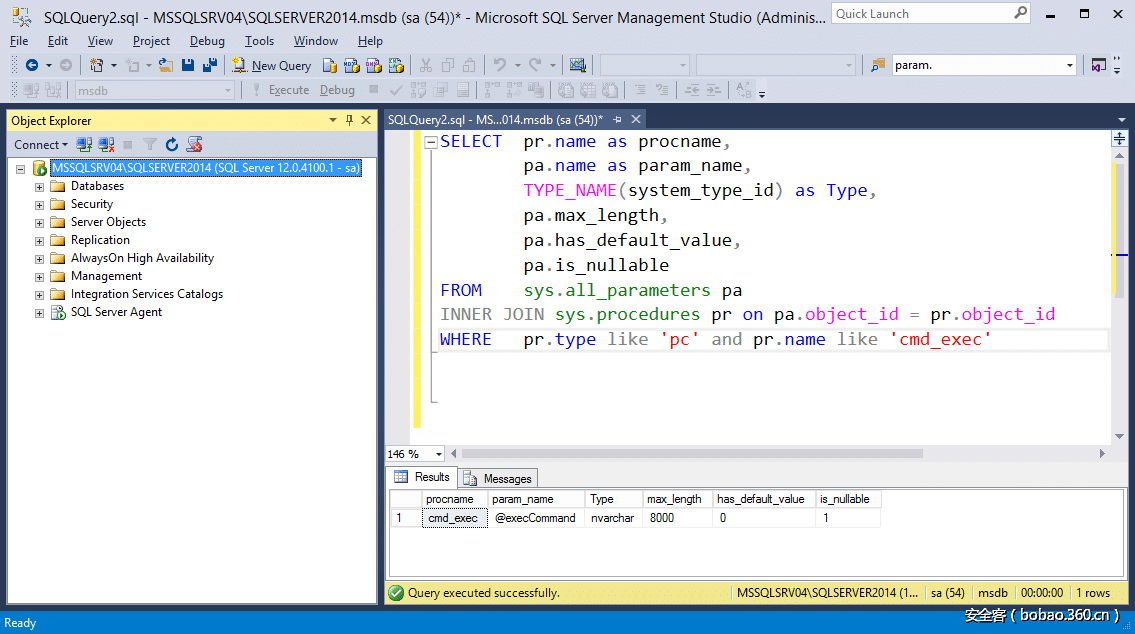Click in the Quick Launch search box

pyautogui.click(x=920, y=14)
